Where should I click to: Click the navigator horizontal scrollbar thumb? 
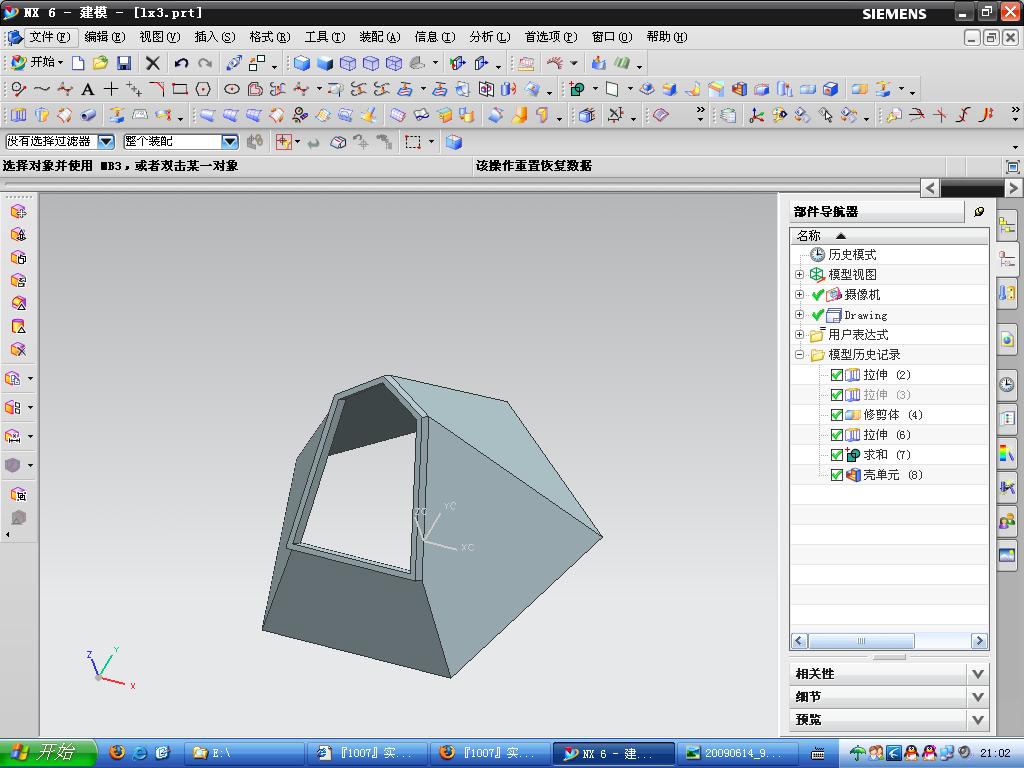coord(861,641)
